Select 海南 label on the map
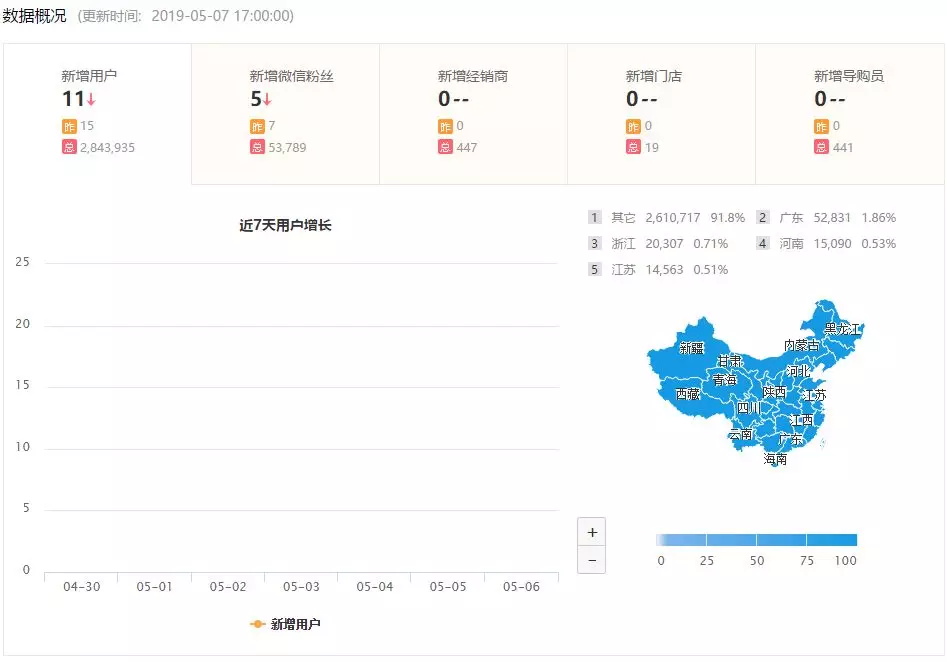Image resolution: width=947 pixels, height=662 pixels. pos(775,459)
